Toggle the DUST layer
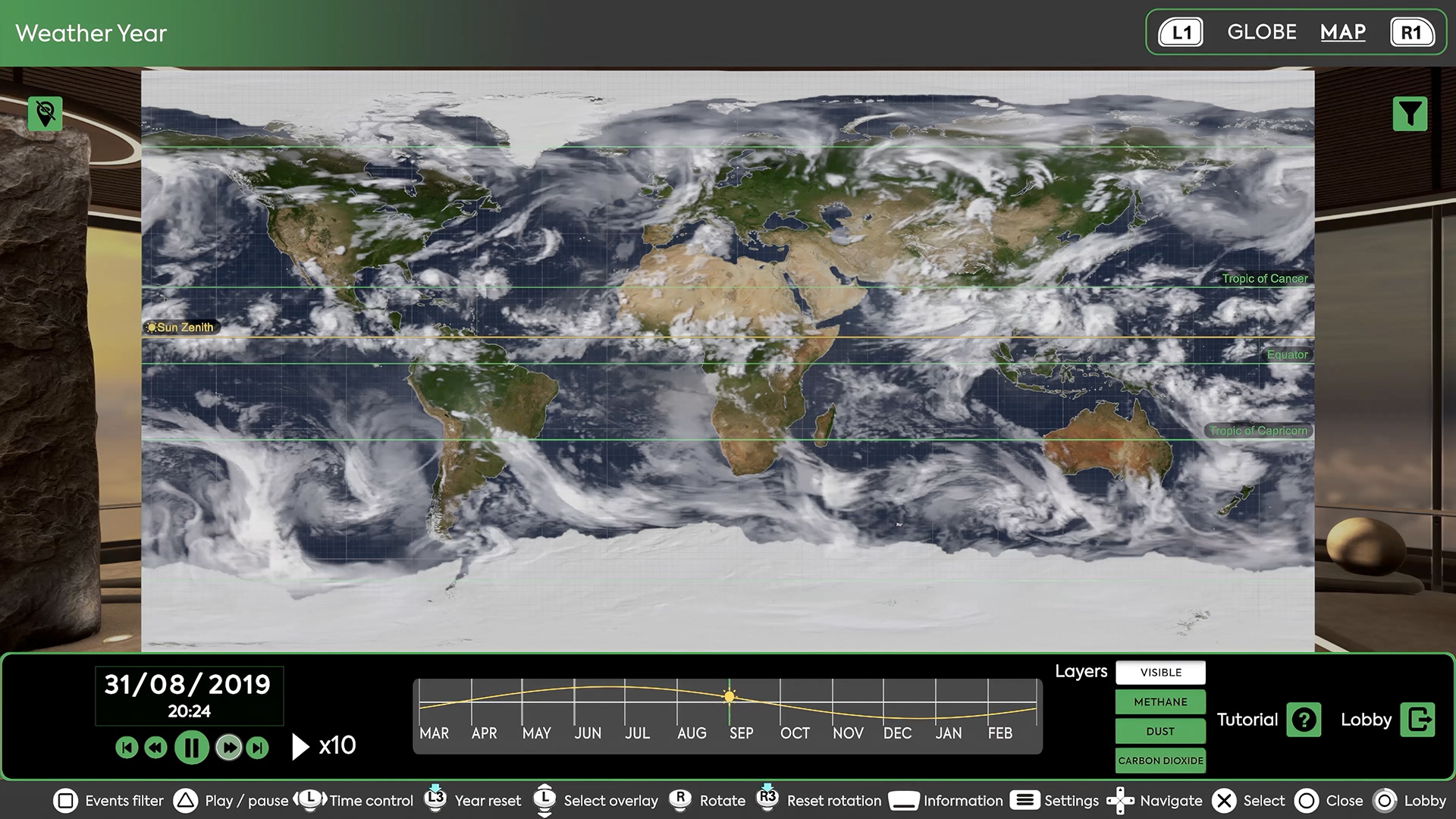The height and width of the screenshot is (819, 1456). click(1160, 731)
